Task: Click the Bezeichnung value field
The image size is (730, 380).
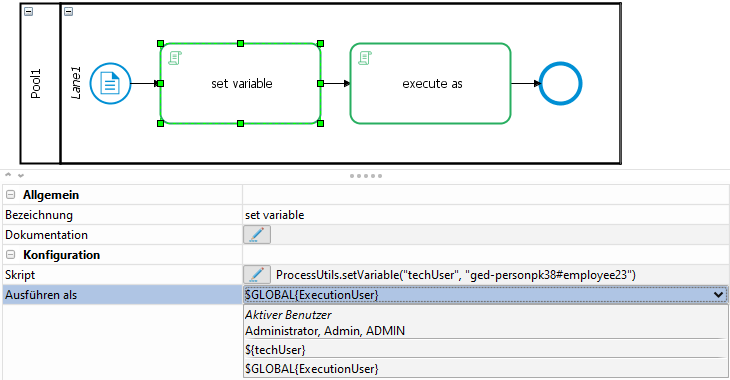Action: (486, 215)
